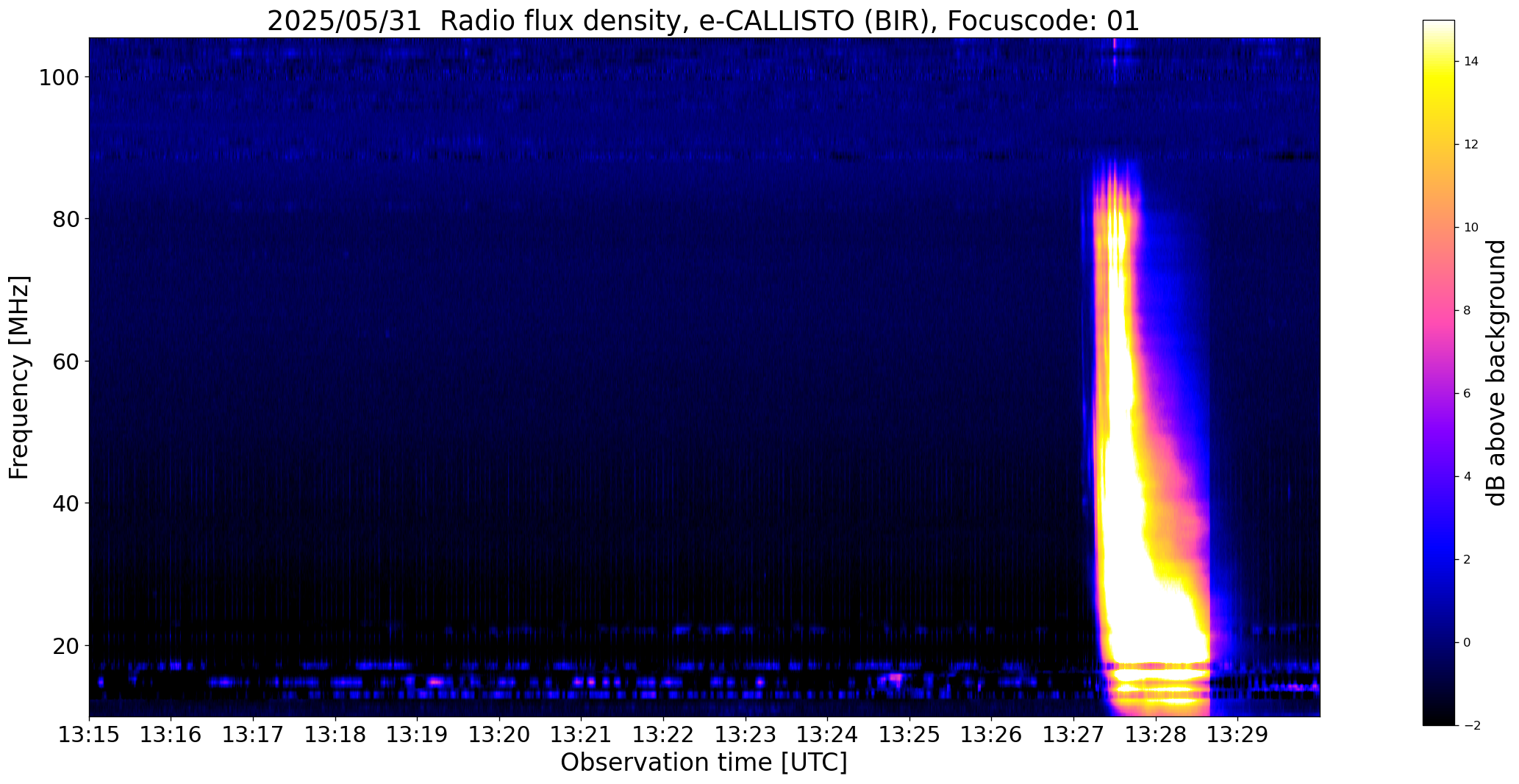Click the 13:20 time tick label

[499, 735]
